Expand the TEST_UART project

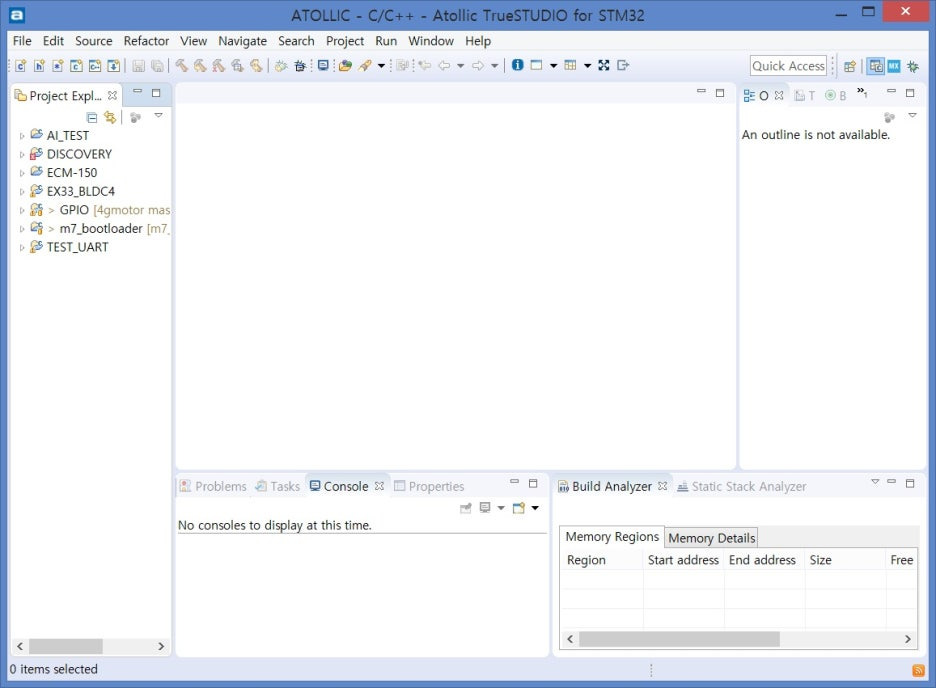click(x=22, y=247)
